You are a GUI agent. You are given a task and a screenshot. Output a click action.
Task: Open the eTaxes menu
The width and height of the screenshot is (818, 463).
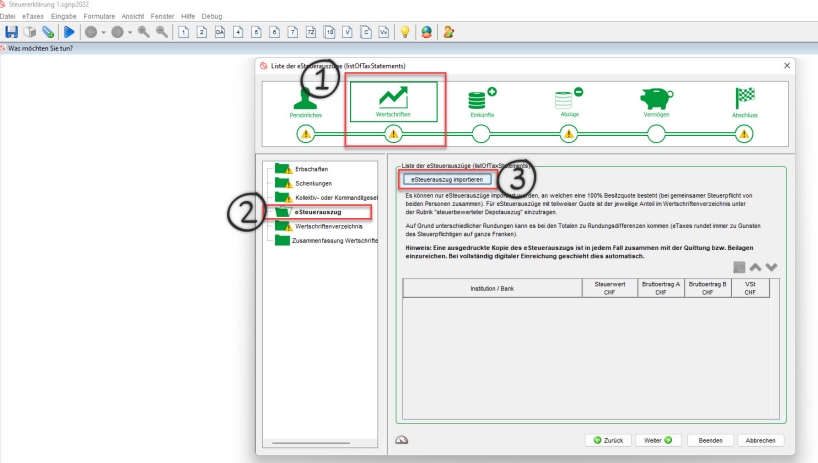point(33,17)
